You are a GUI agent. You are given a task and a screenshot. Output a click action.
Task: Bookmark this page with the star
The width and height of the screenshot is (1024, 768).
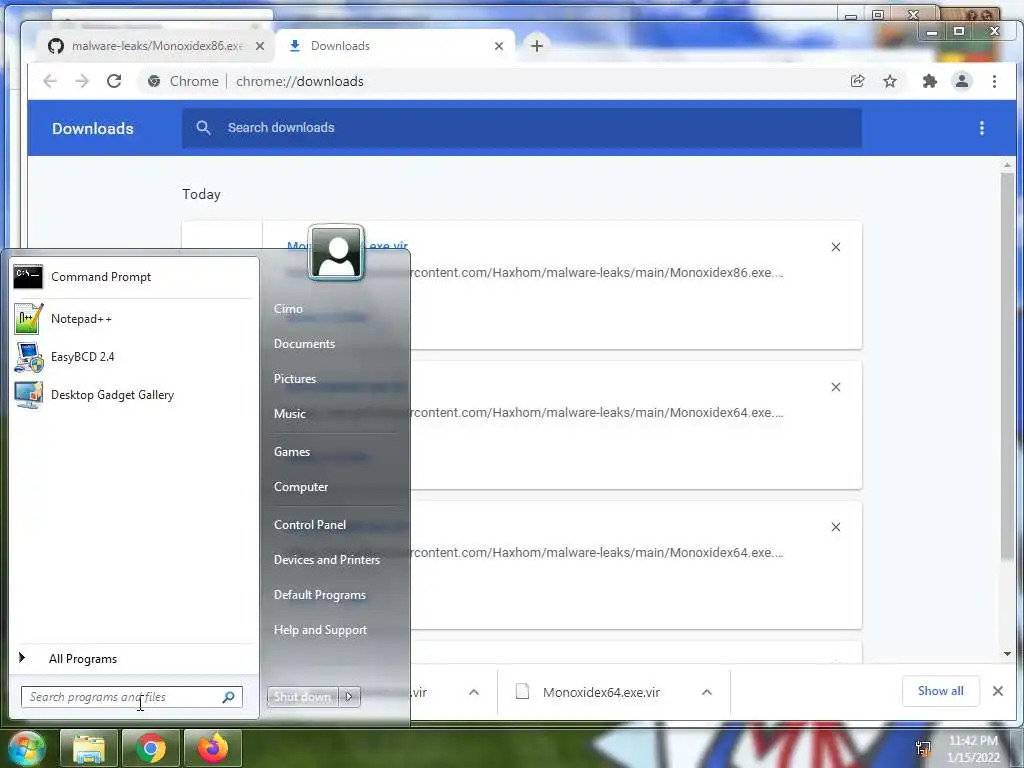(x=889, y=81)
